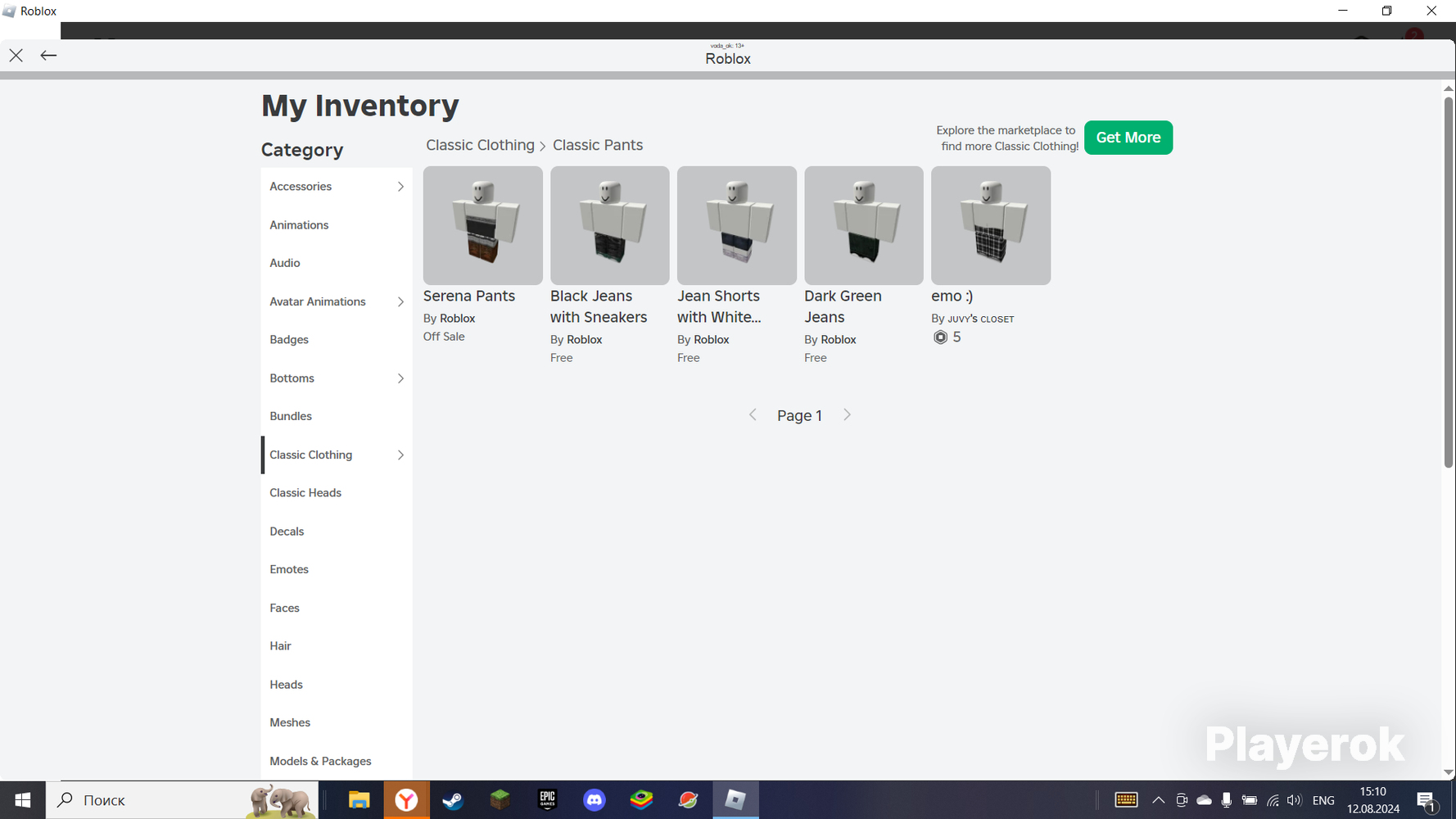Click the page scrollbar thumb

1449,283
